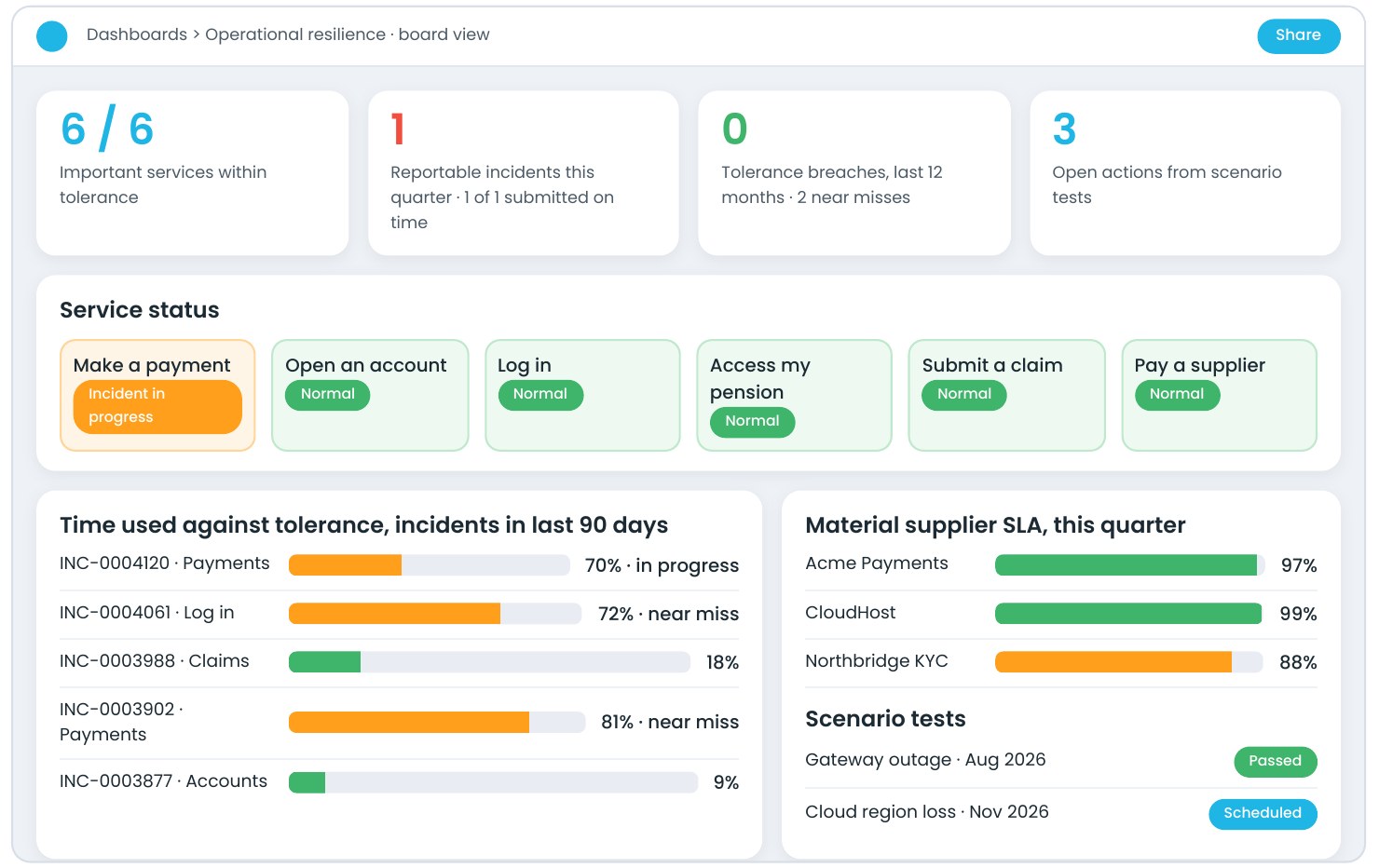Select the 88% Northbridge KYC value
1379x868 pixels.
(x=1298, y=662)
